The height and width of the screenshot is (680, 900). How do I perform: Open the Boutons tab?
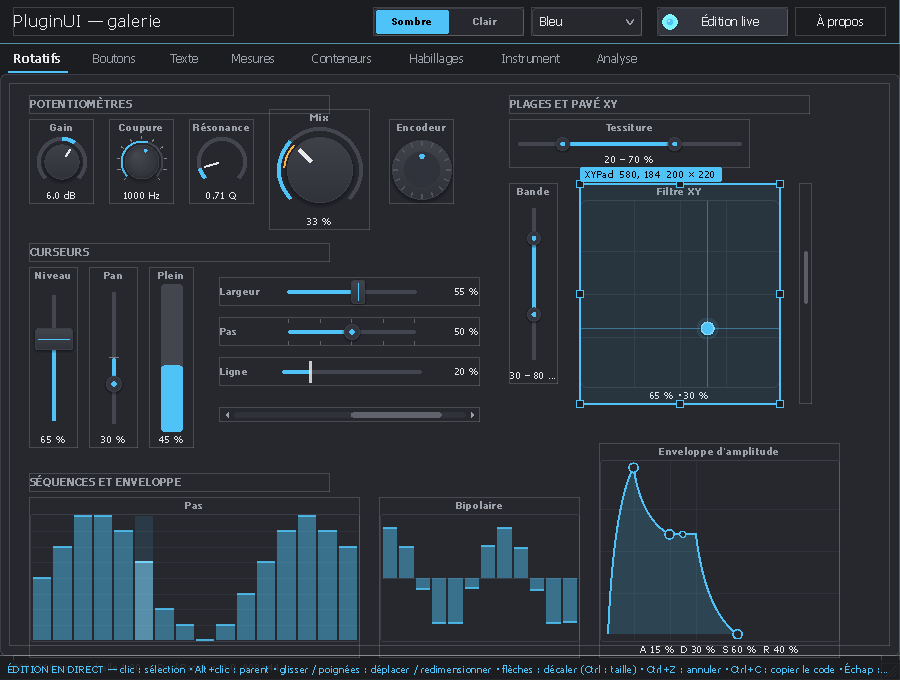(x=114, y=59)
